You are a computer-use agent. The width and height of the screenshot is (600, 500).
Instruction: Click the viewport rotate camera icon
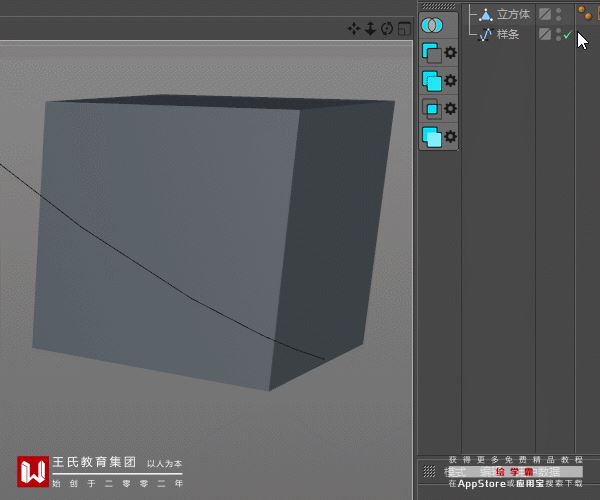(387, 29)
